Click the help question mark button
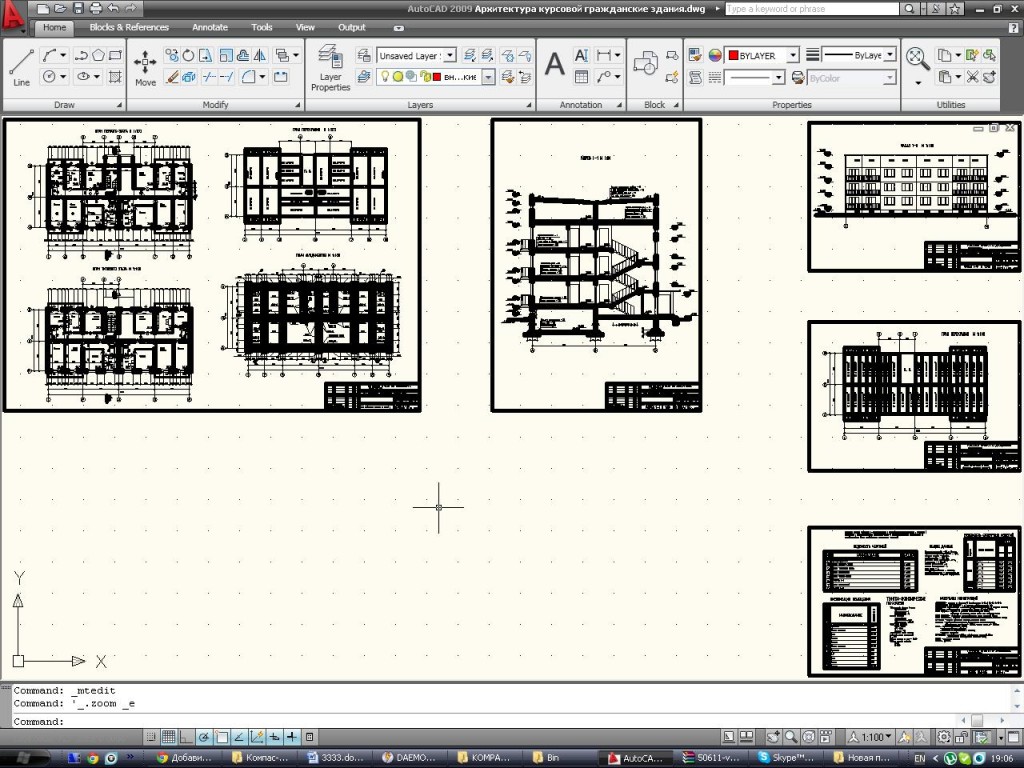Viewport: 1024px width, 768px height. tap(1014, 27)
